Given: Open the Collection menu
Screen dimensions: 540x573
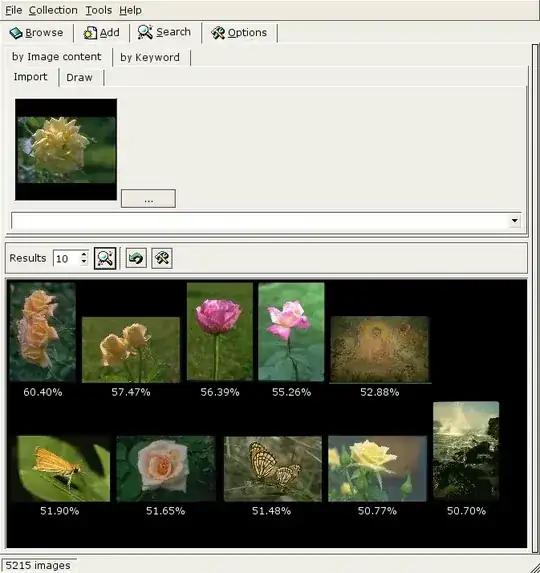Looking at the screenshot, I should 53,10.
